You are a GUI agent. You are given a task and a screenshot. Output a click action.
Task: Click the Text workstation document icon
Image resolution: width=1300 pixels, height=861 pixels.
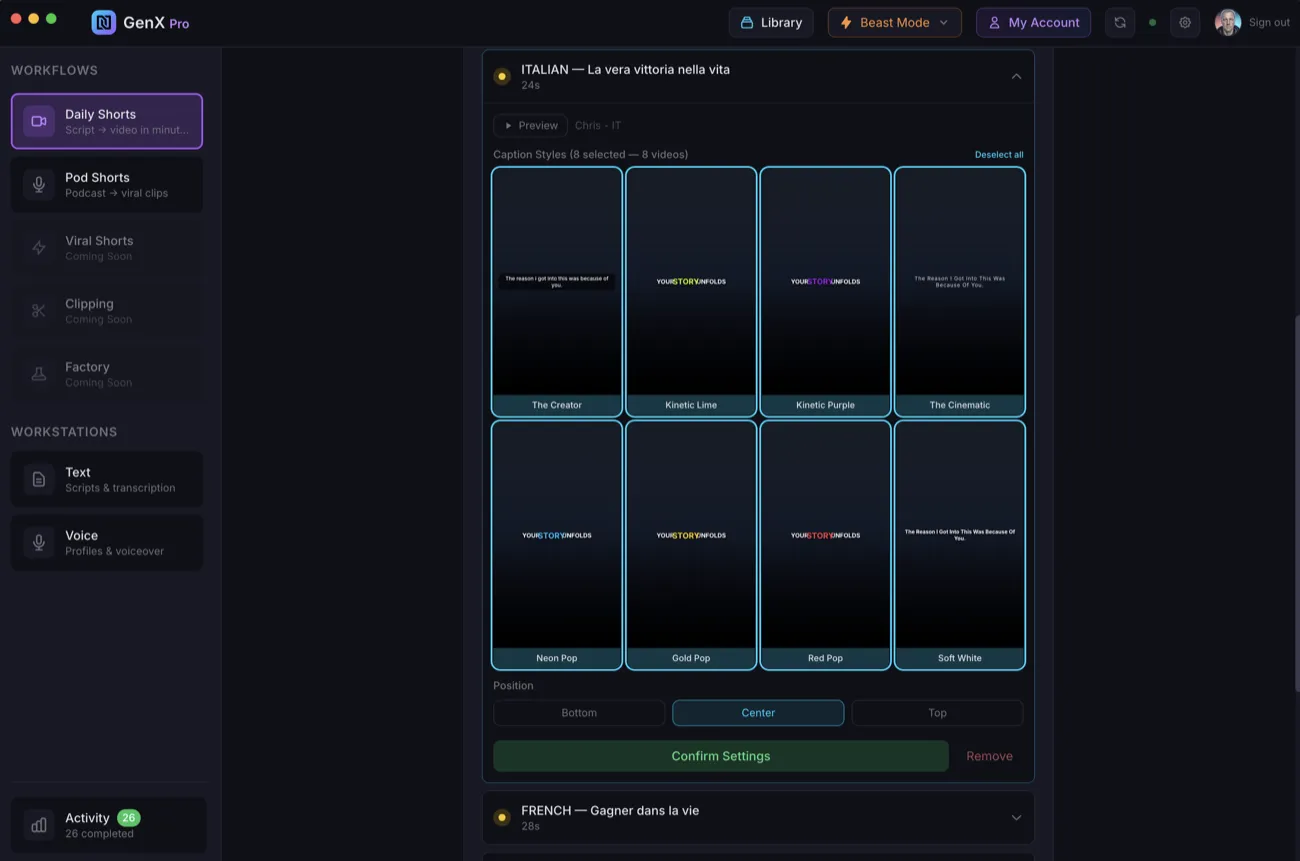[39, 480]
